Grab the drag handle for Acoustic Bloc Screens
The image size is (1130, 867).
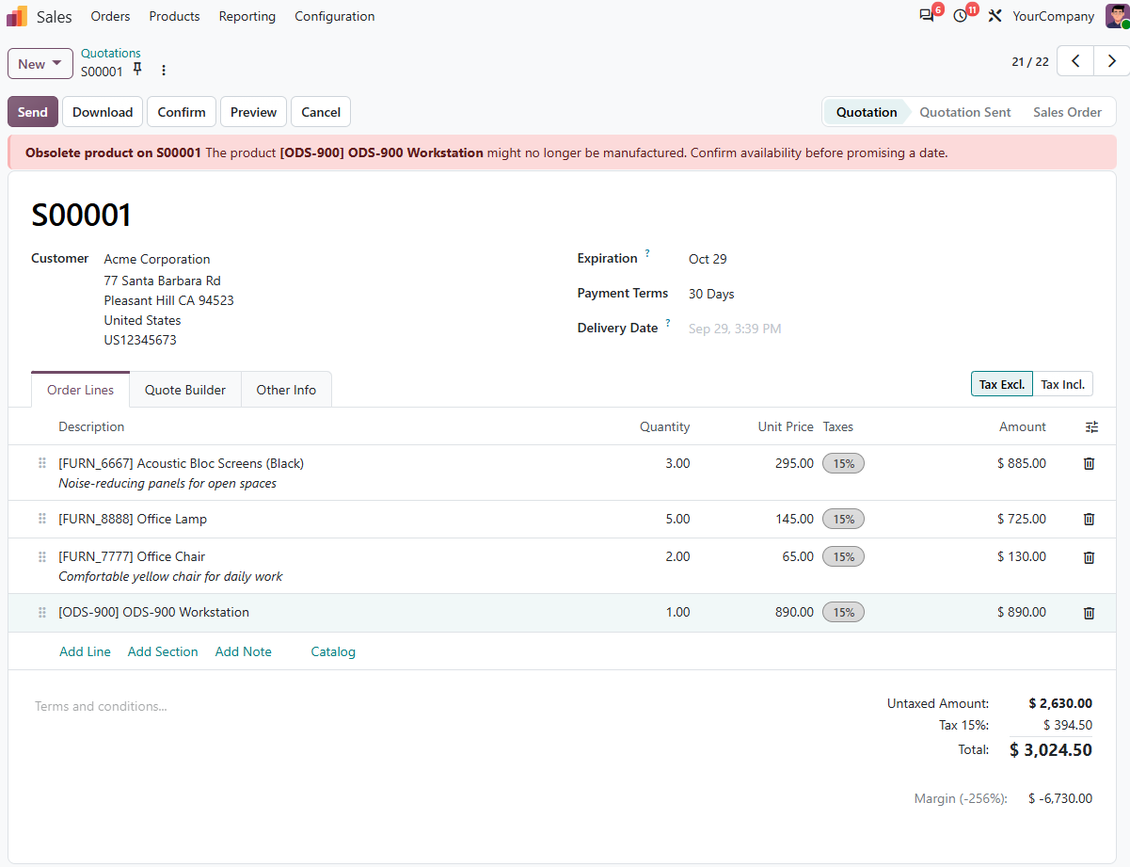(x=43, y=463)
